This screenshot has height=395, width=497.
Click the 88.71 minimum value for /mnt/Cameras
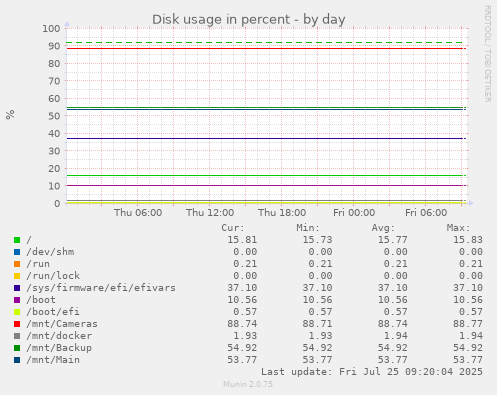[317, 324]
